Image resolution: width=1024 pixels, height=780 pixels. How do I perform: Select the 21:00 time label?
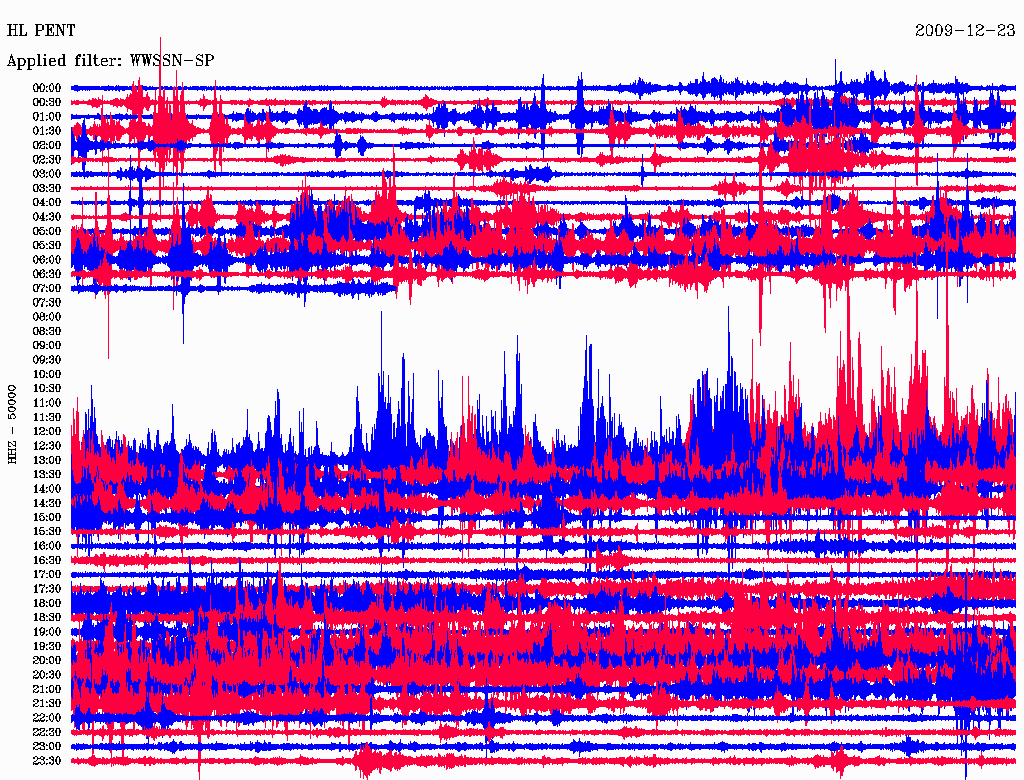tap(47, 689)
